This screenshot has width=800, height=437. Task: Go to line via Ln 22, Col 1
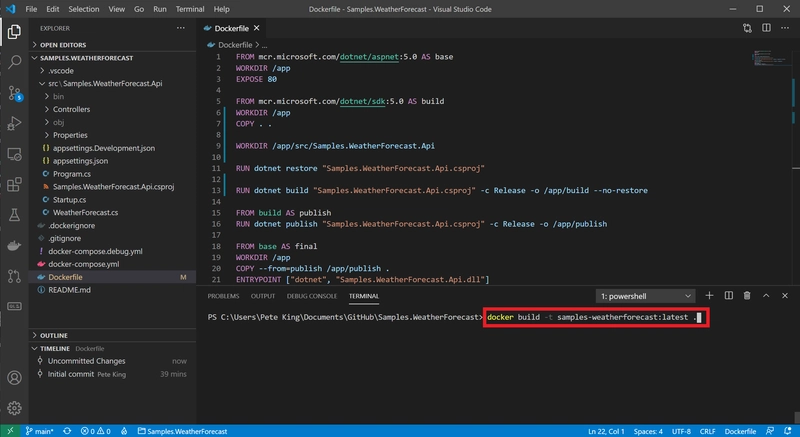coord(606,431)
